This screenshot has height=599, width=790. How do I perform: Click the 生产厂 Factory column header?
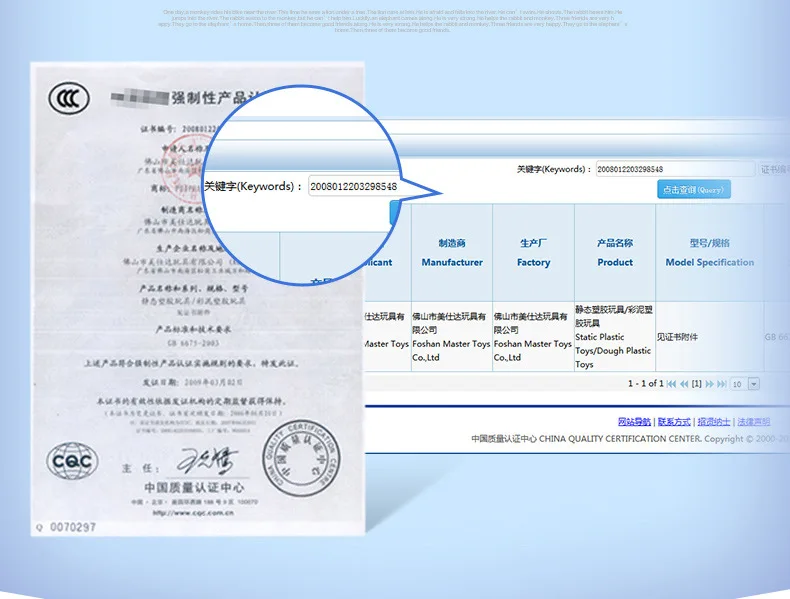click(x=534, y=252)
